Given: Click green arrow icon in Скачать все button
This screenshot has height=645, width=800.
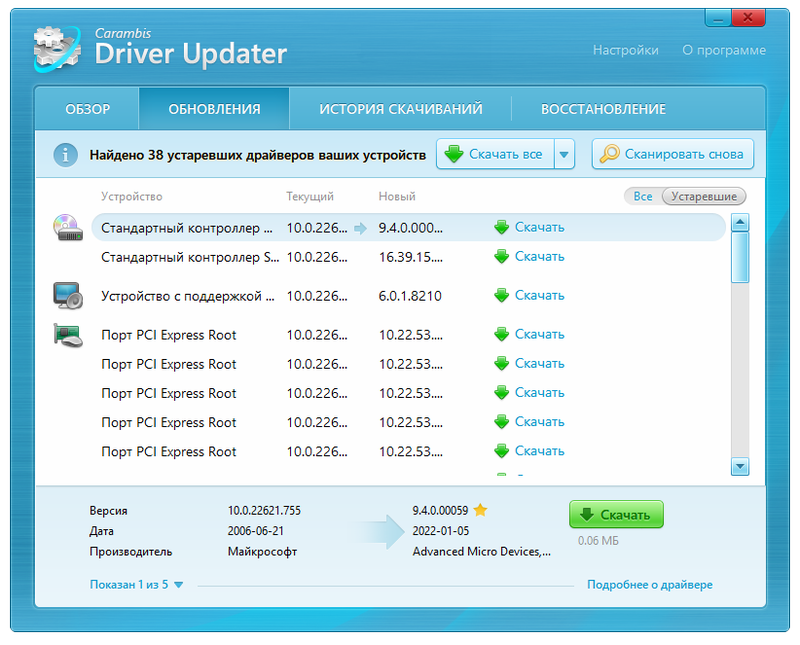Looking at the screenshot, I should click(x=454, y=154).
